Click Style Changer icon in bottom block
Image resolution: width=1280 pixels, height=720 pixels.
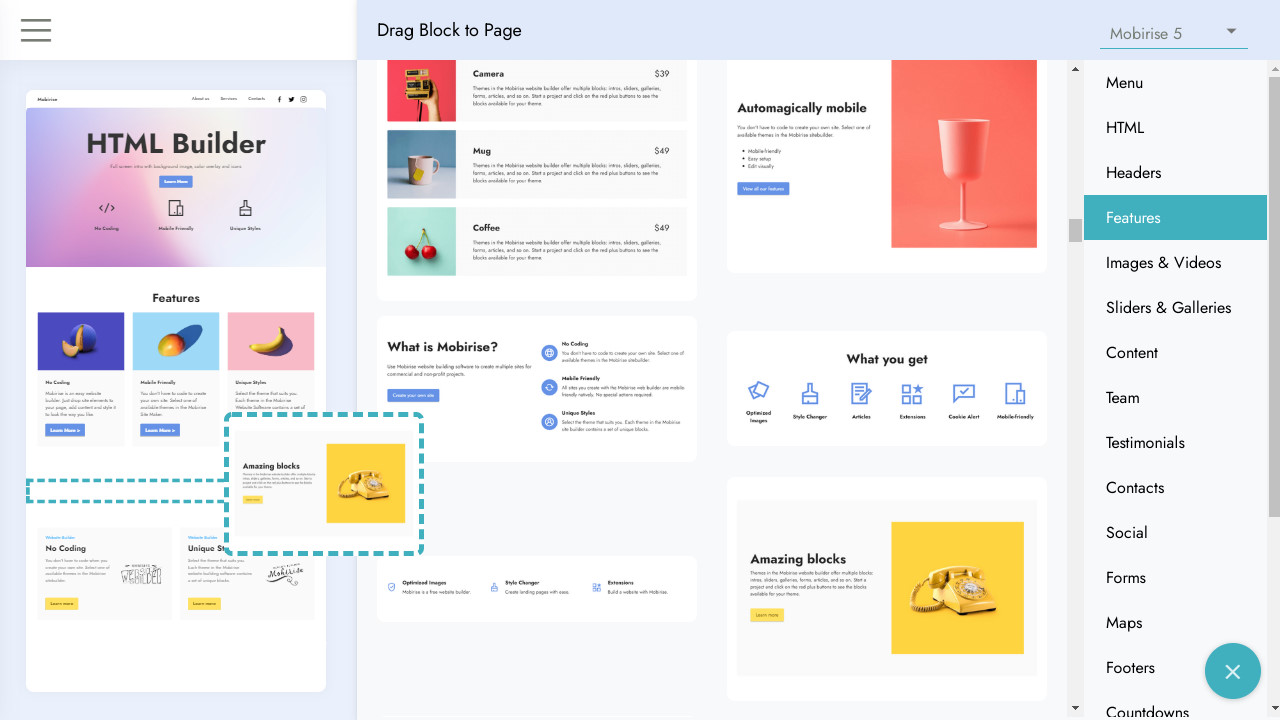pos(494,587)
